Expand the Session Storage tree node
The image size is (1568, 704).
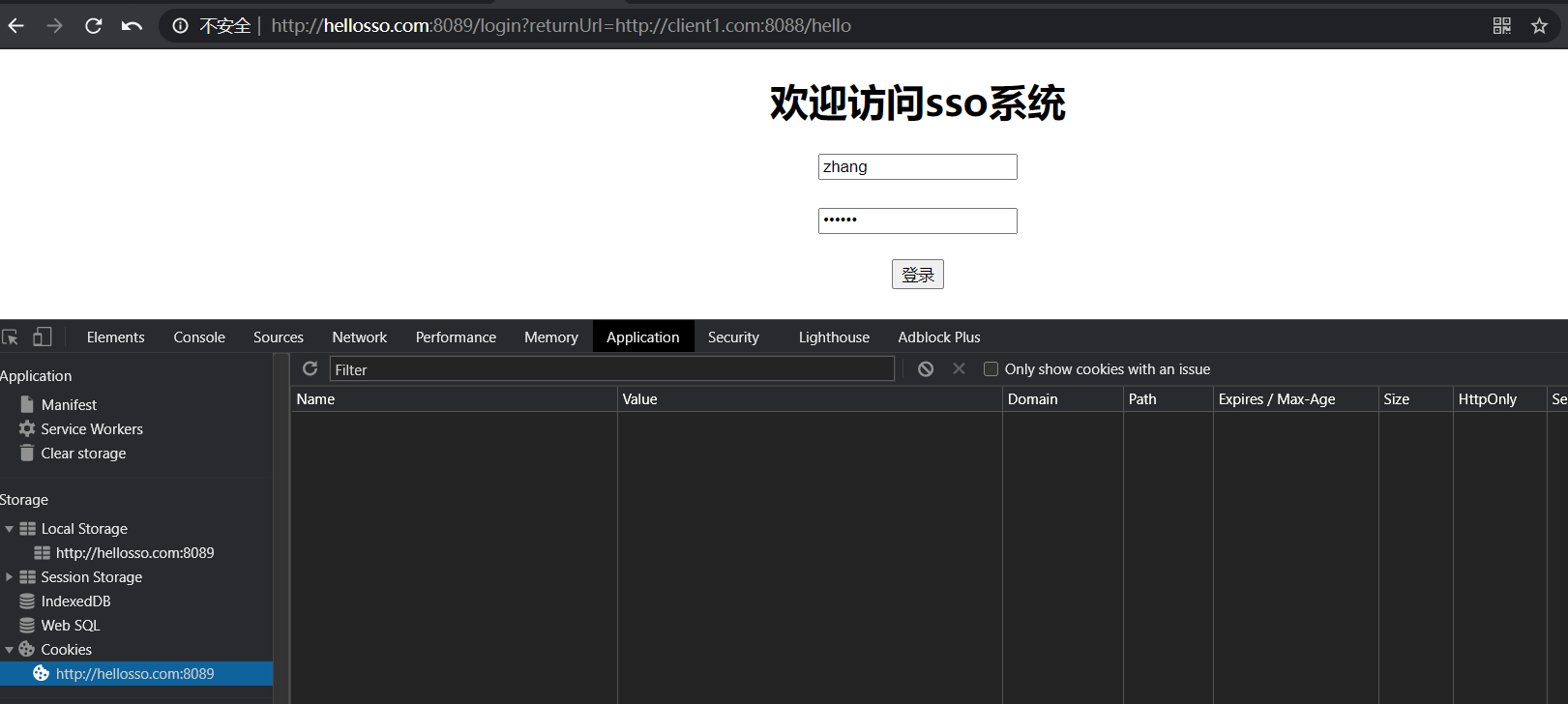[9, 576]
